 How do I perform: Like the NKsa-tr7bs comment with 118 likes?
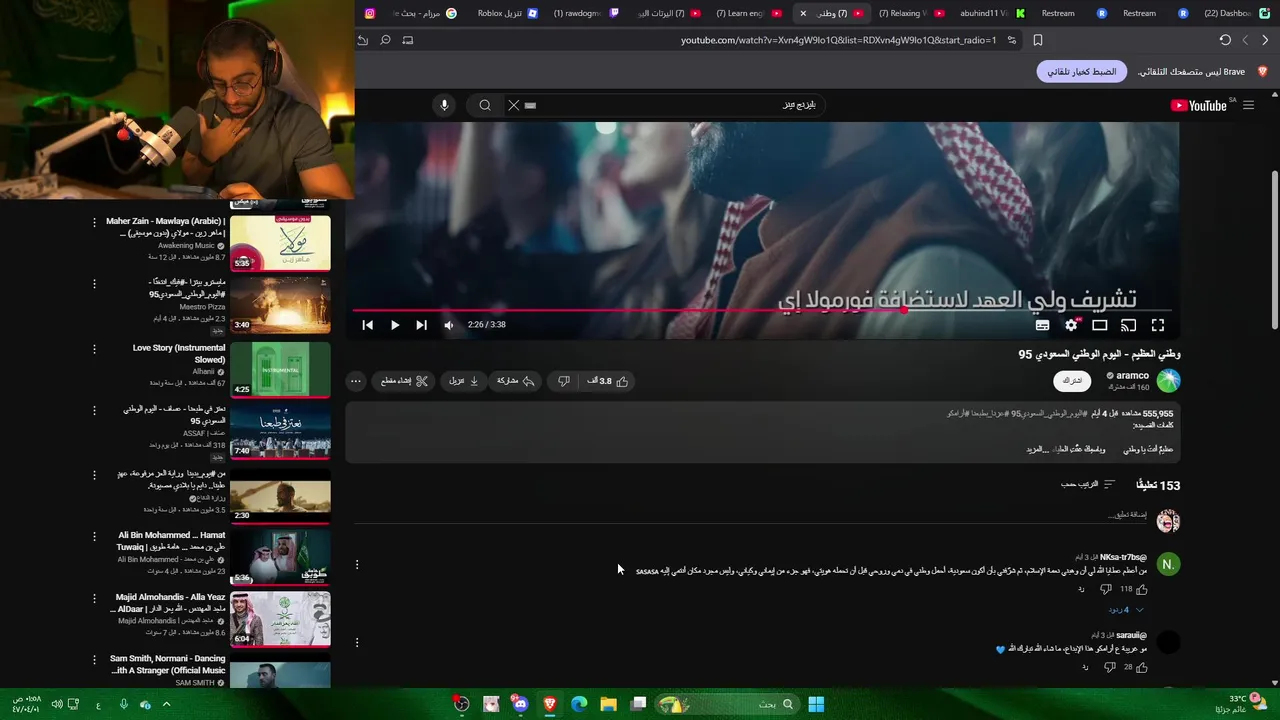pyautogui.click(x=1141, y=589)
